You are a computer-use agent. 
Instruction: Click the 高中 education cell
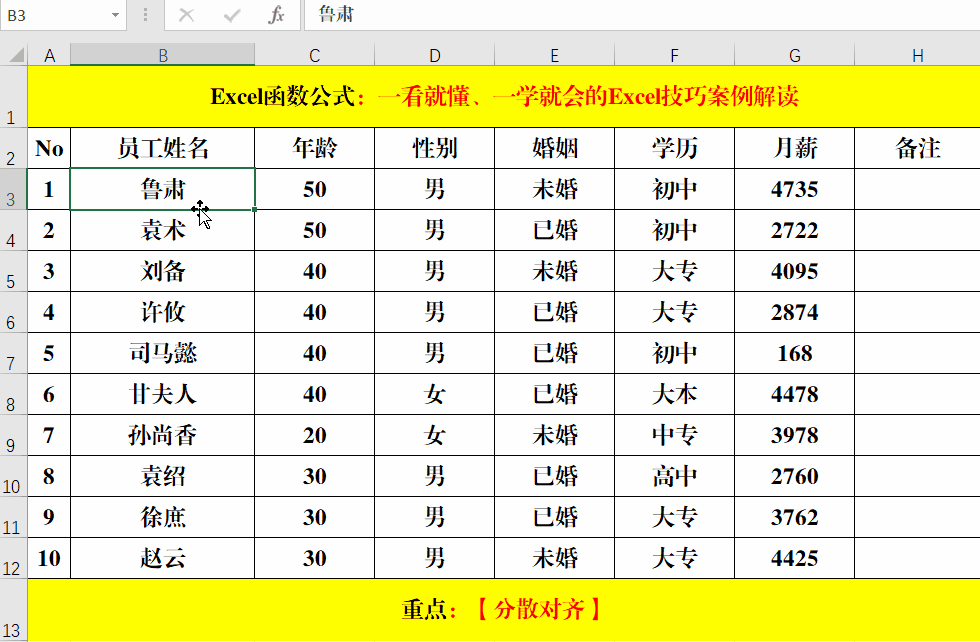[674, 476]
